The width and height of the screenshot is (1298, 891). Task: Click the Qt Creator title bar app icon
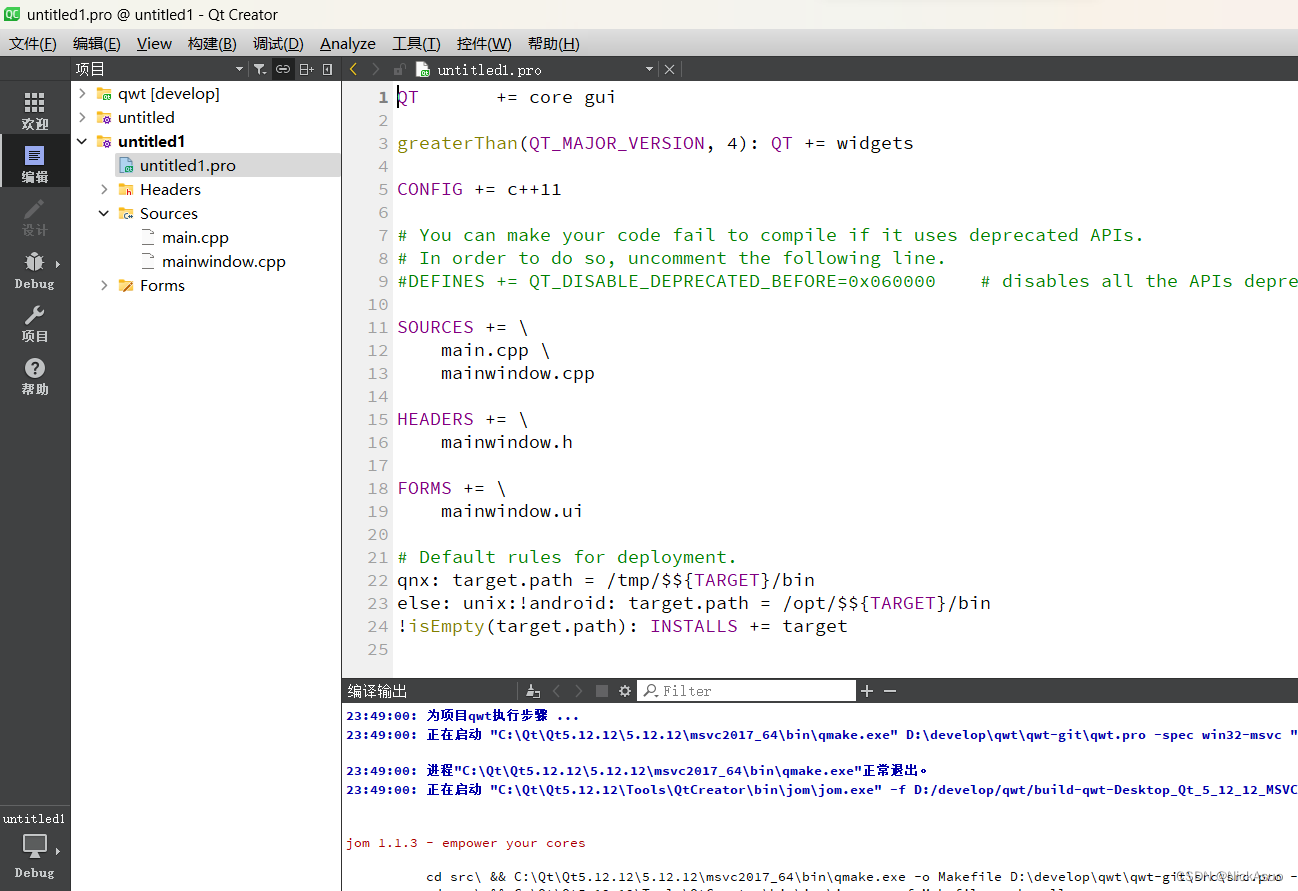(13, 14)
